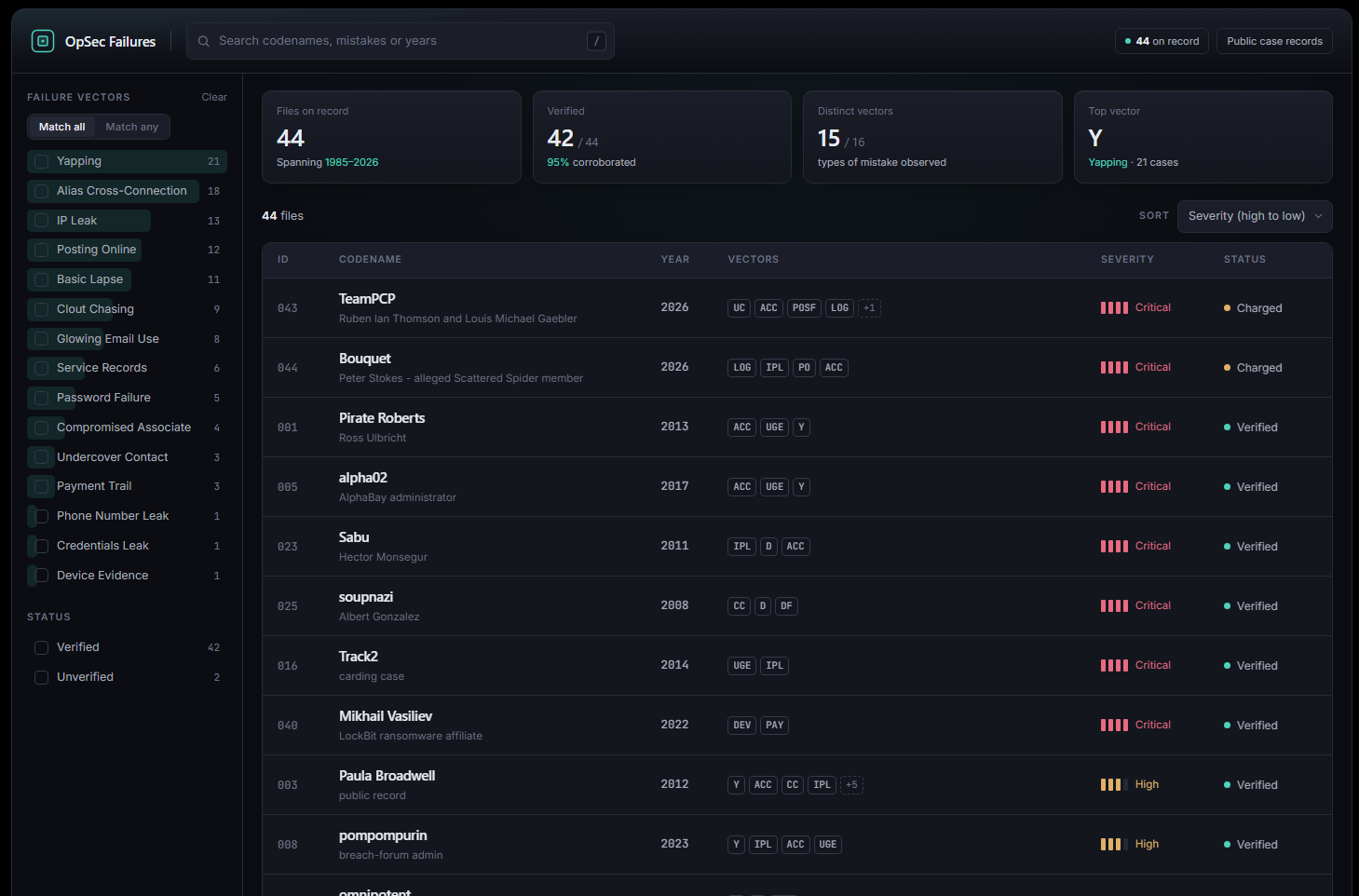Open the Top vector Yapping card
This screenshot has height=896, width=1359.
(x=1203, y=137)
